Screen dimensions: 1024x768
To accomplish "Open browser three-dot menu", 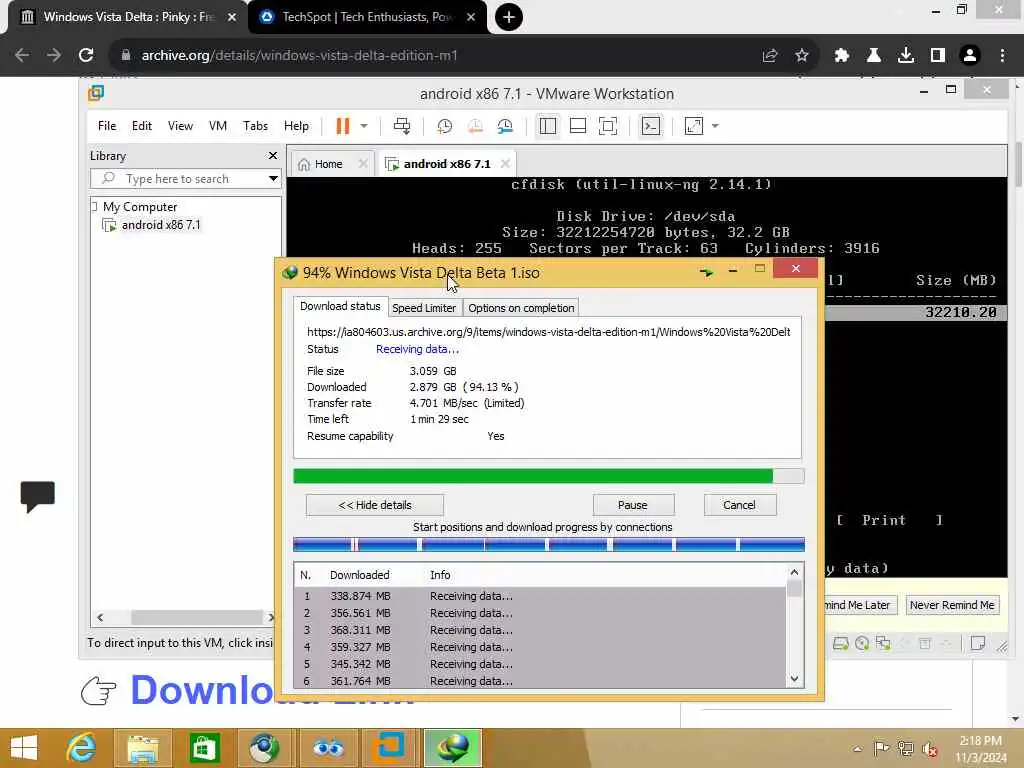I will click(1002, 56).
